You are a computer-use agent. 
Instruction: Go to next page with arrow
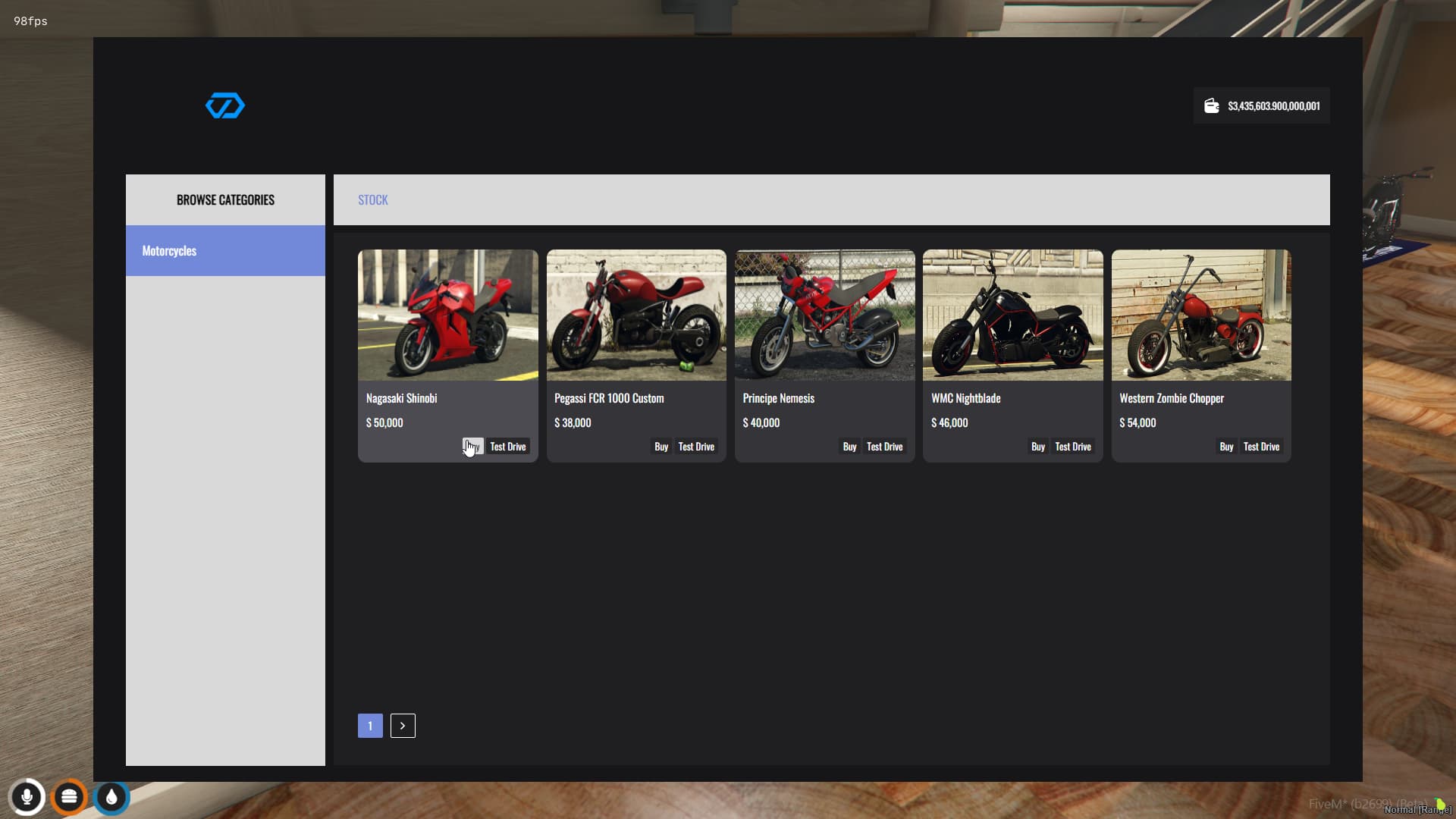403,726
